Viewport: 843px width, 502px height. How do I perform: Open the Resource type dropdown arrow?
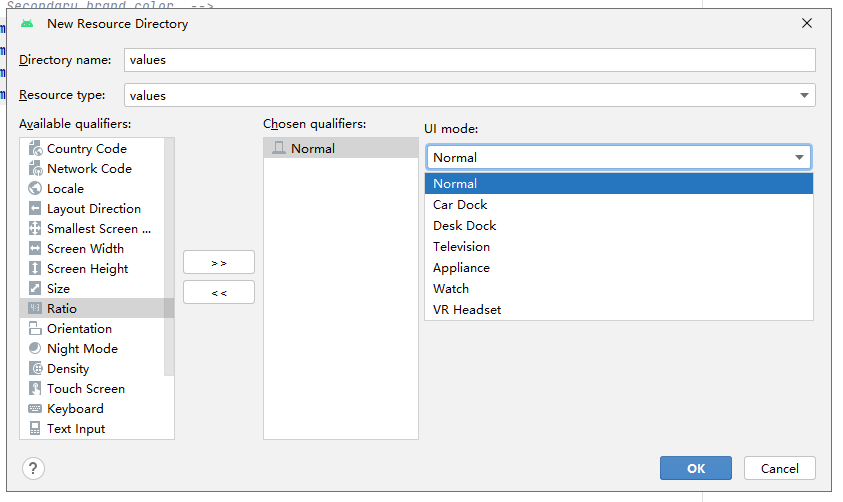pos(804,95)
